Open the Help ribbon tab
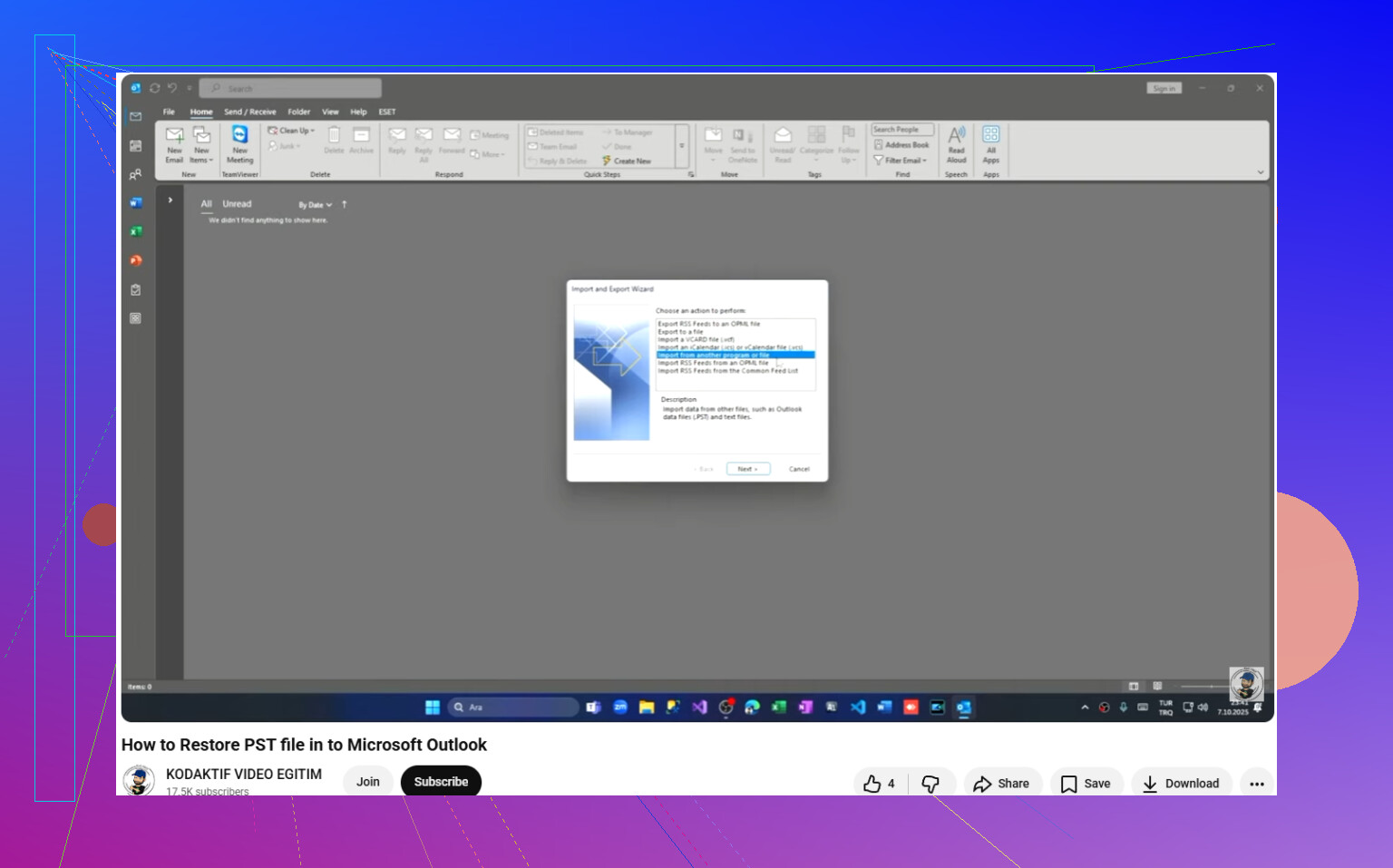The height and width of the screenshot is (868, 1393). [358, 112]
